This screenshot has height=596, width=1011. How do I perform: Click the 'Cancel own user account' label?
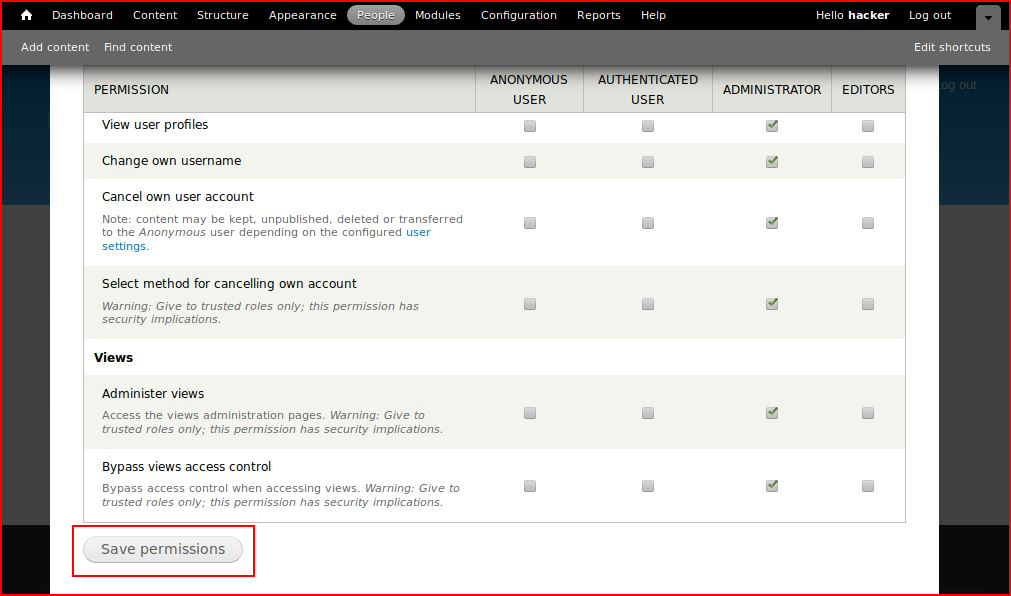click(178, 197)
